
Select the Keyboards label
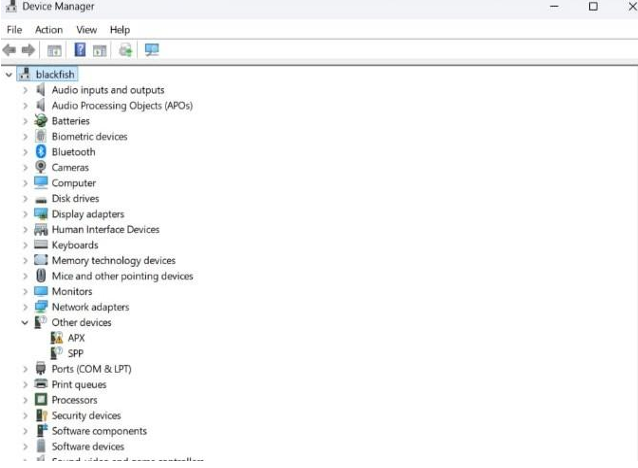point(75,245)
